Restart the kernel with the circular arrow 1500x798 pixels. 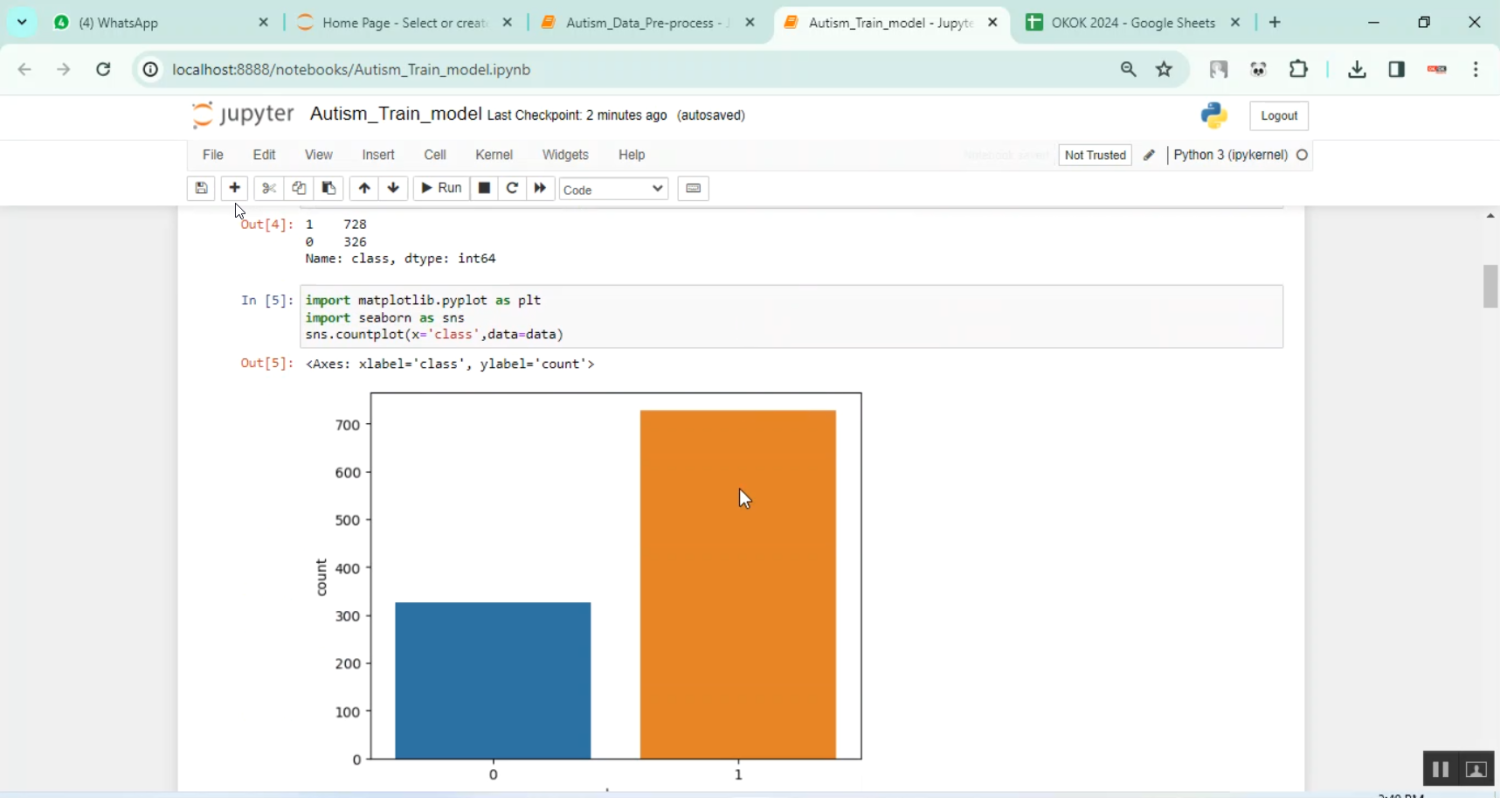point(512,188)
